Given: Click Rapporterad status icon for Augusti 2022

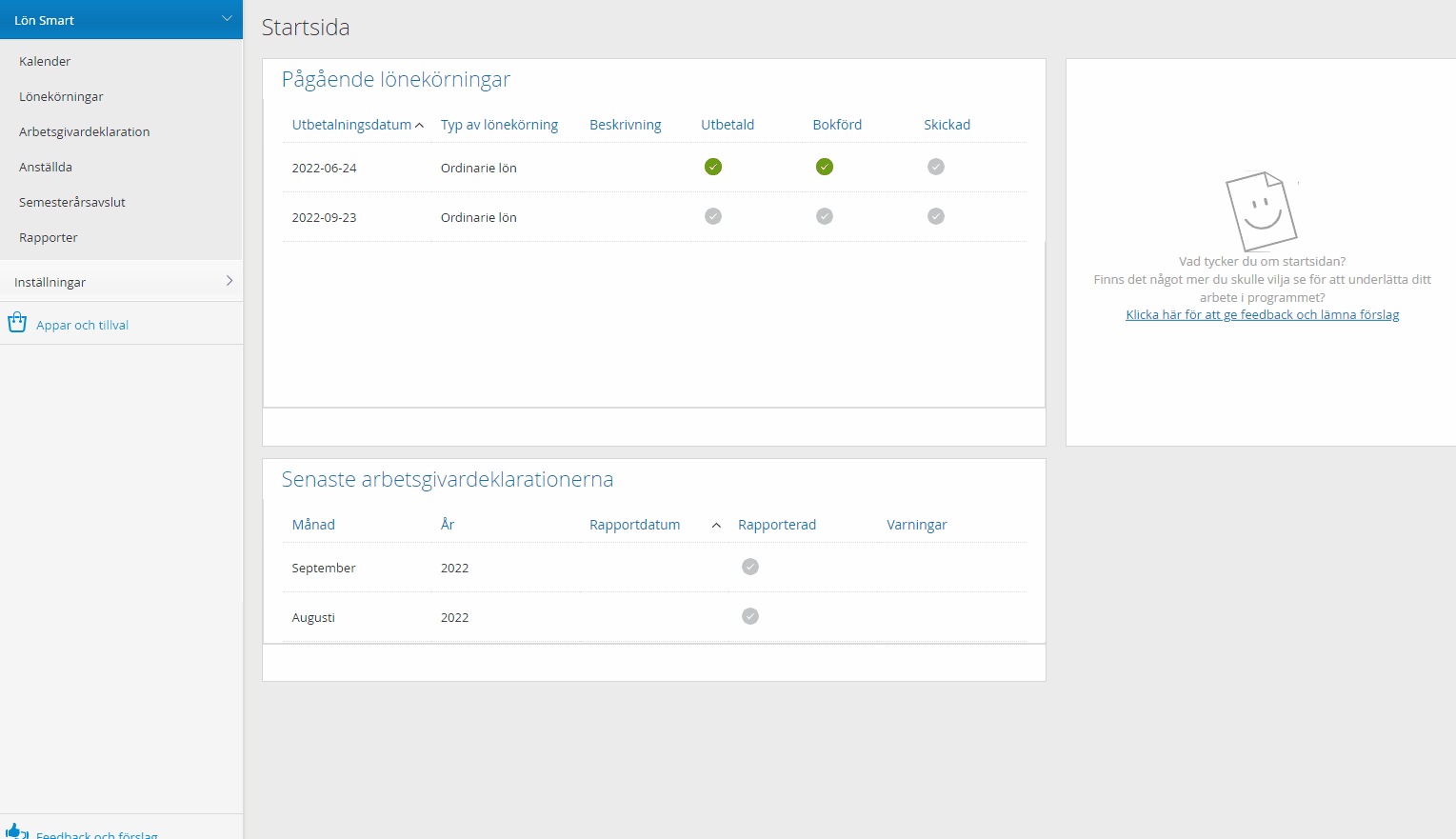Looking at the screenshot, I should [x=749, y=616].
